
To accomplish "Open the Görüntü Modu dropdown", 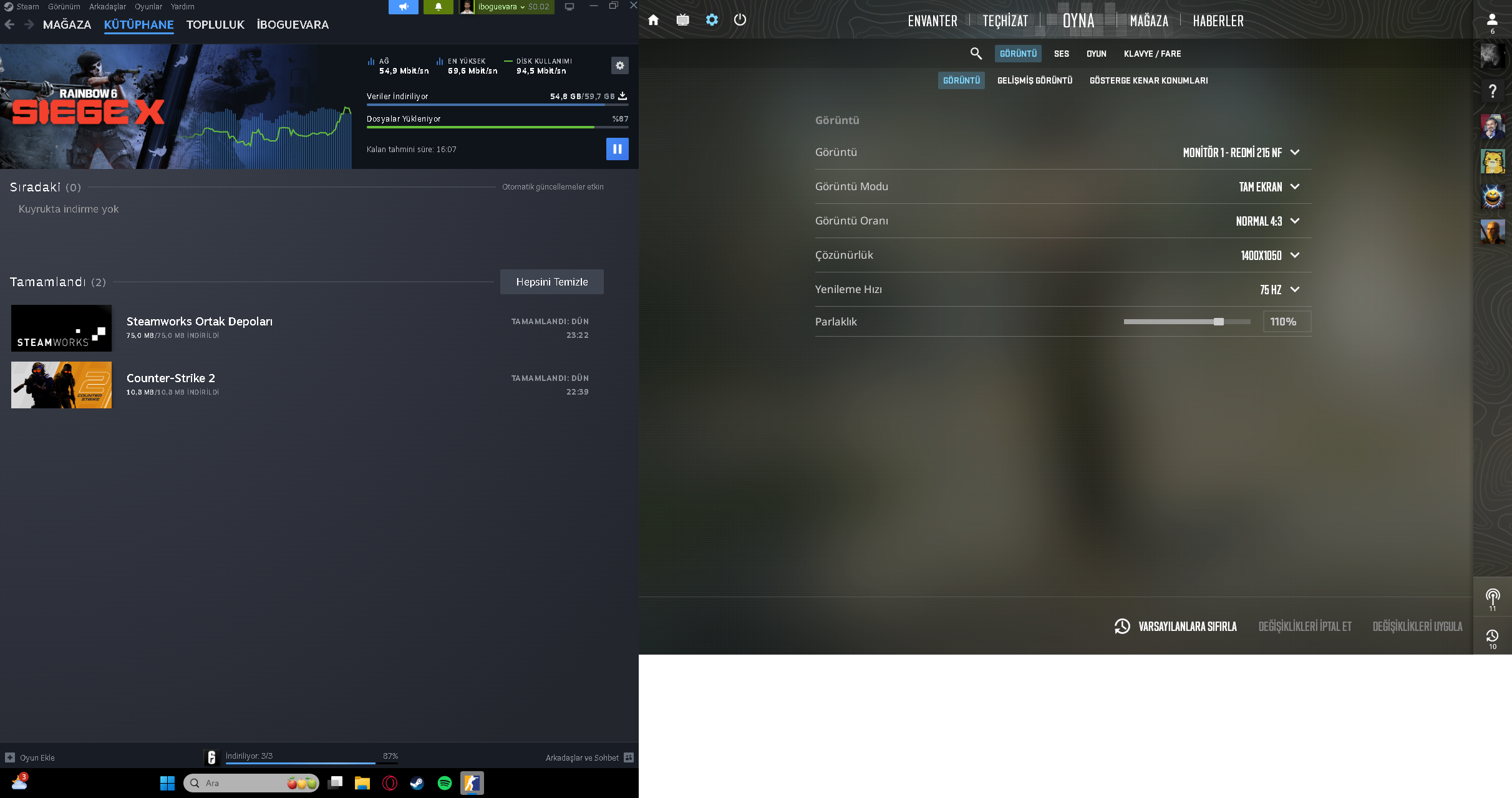I will 1269,187.
